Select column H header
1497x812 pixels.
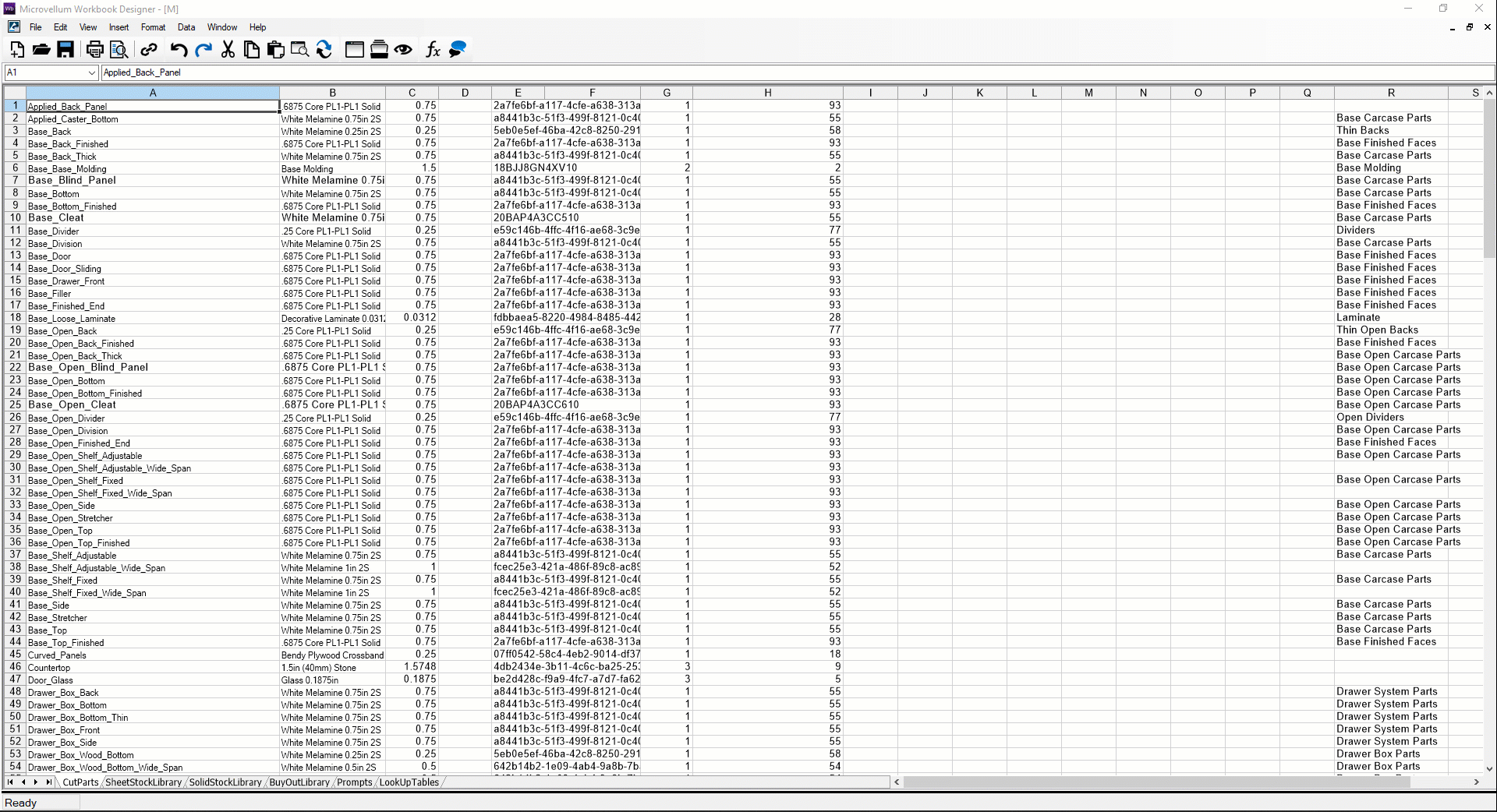767,93
